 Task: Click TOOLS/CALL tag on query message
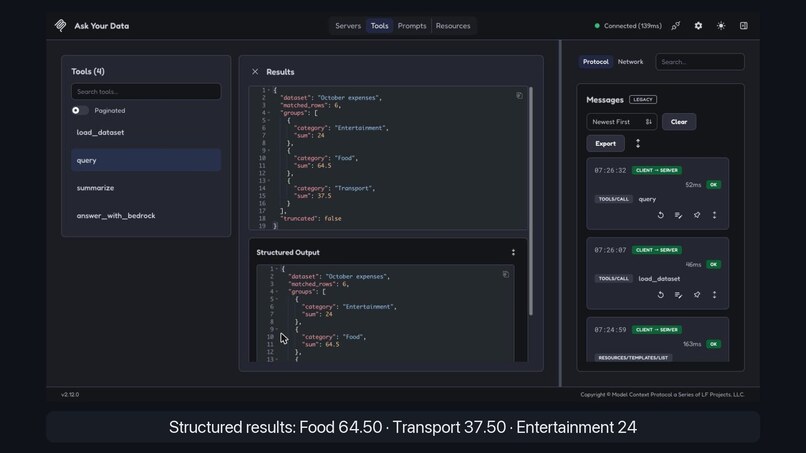[x=613, y=199]
